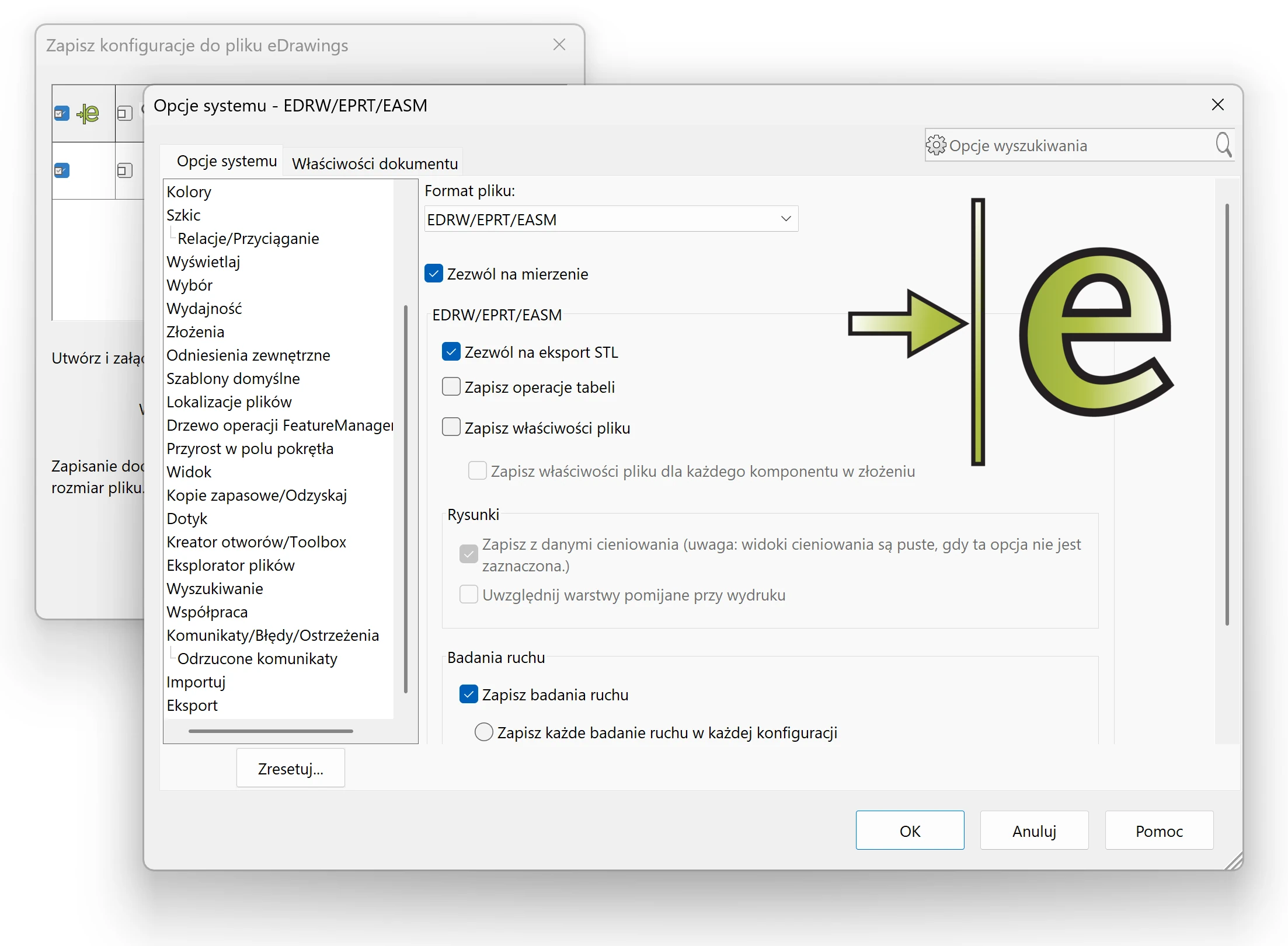Select Kopie zapasowe/Odzyskaj tree item

coord(256,495)
